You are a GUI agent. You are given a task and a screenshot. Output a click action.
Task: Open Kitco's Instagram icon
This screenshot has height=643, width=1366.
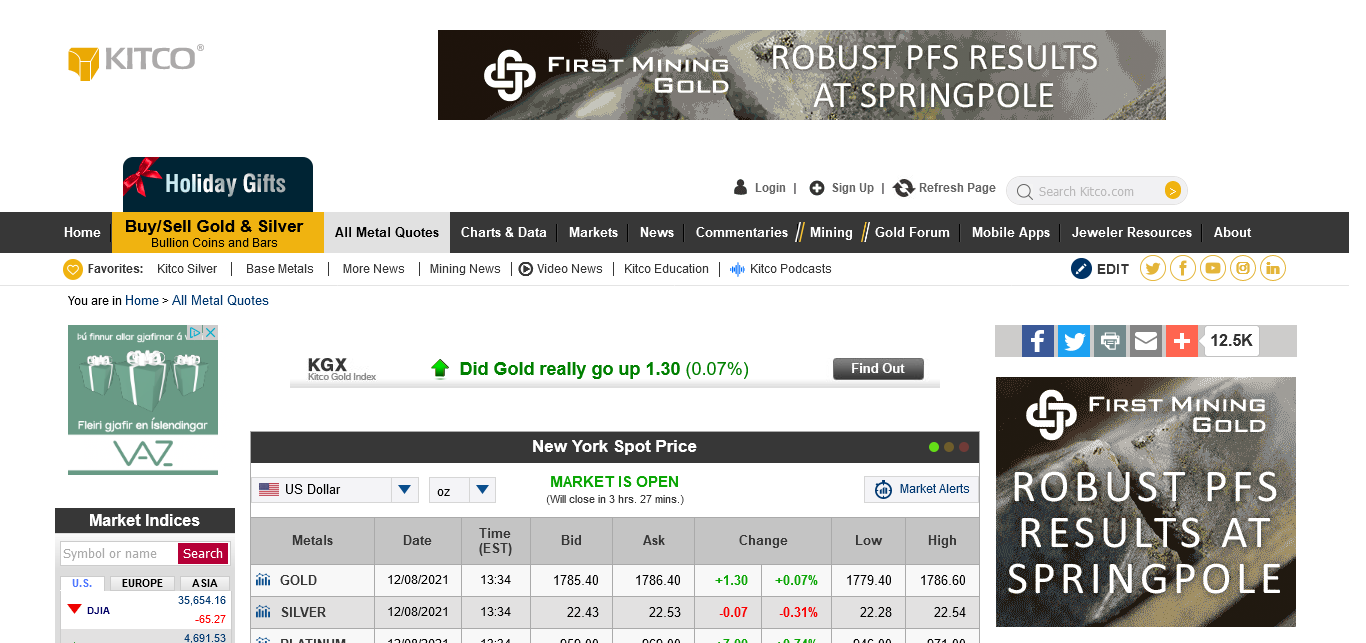tap(1243, 268)
